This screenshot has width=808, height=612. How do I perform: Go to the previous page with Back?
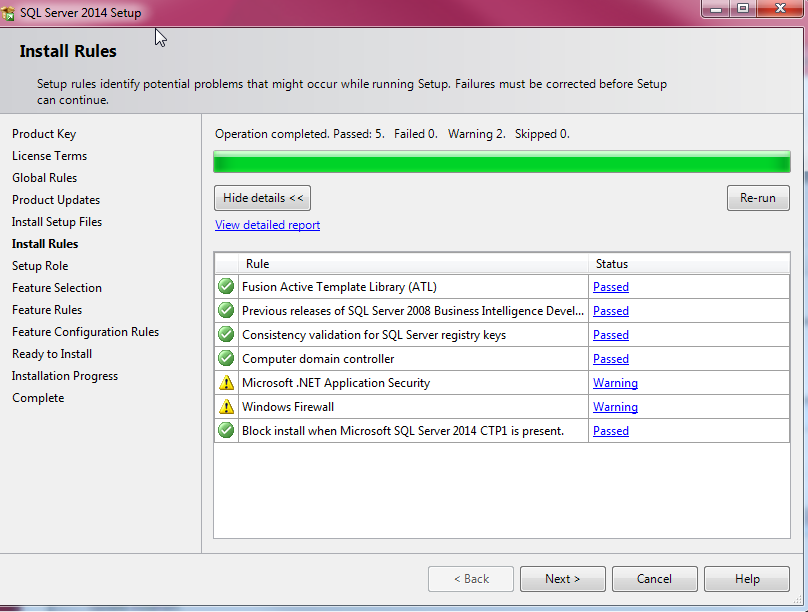pos(471,579)
